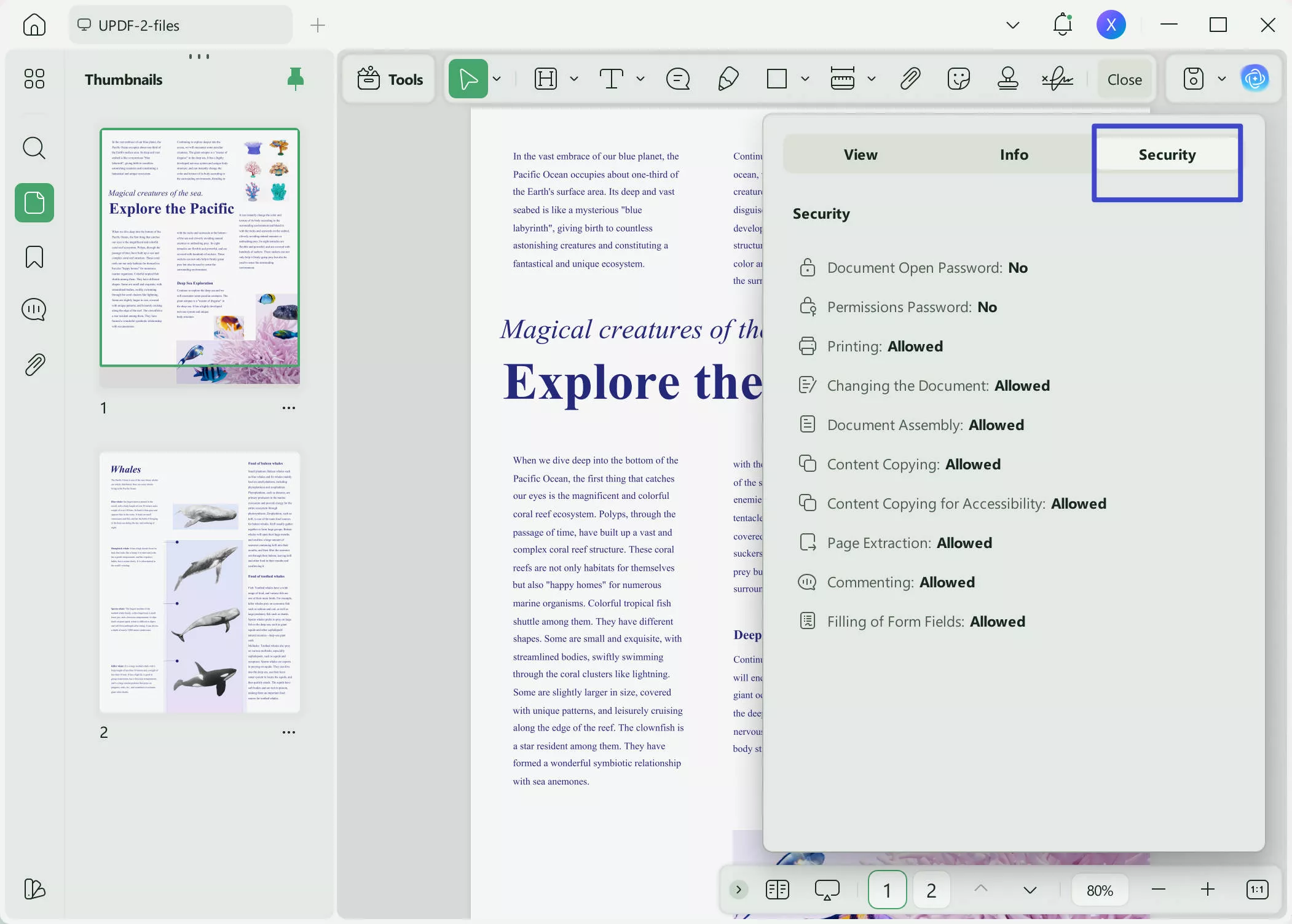Switch to the Info tab
1292x924 pixels.
pos(1013,154)
